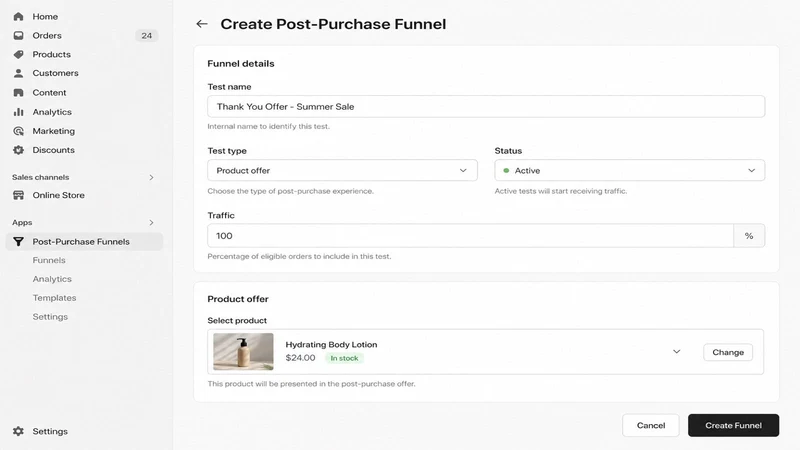Click the Content icon in sidebar
Image resolution: width=800 pixels, height=450 pixels.
[x=18, y=92]
